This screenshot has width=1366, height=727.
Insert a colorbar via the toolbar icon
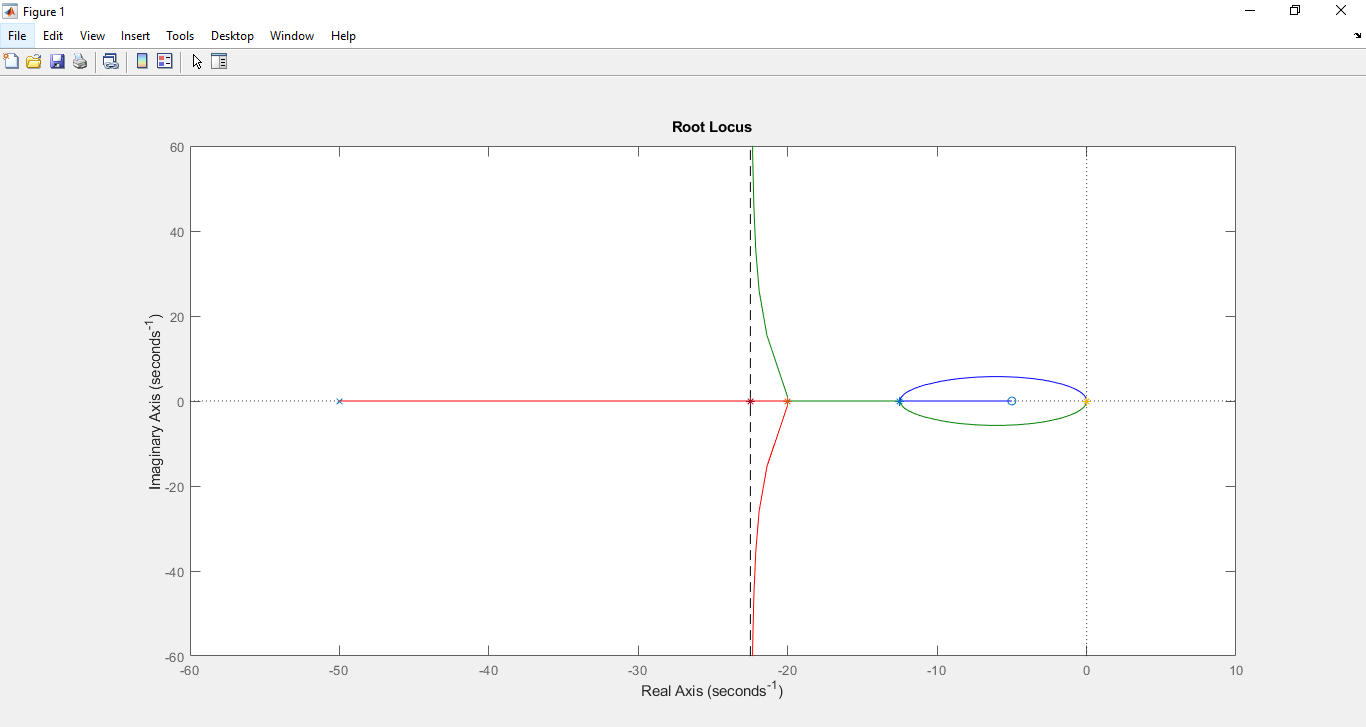click(x=142, y=61)
